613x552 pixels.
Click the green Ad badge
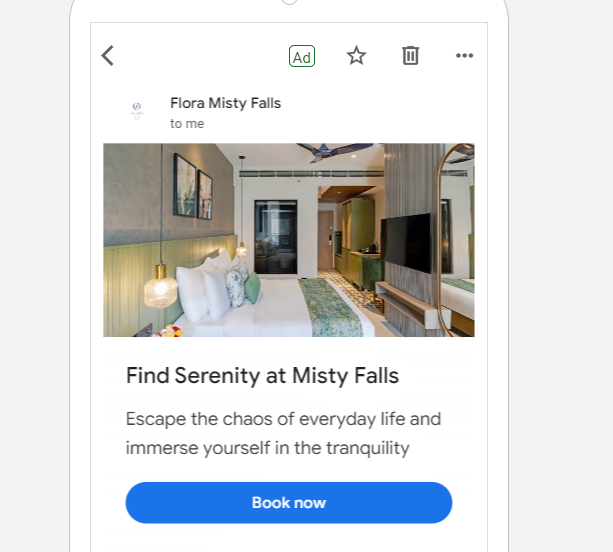[x=301, y=56]
